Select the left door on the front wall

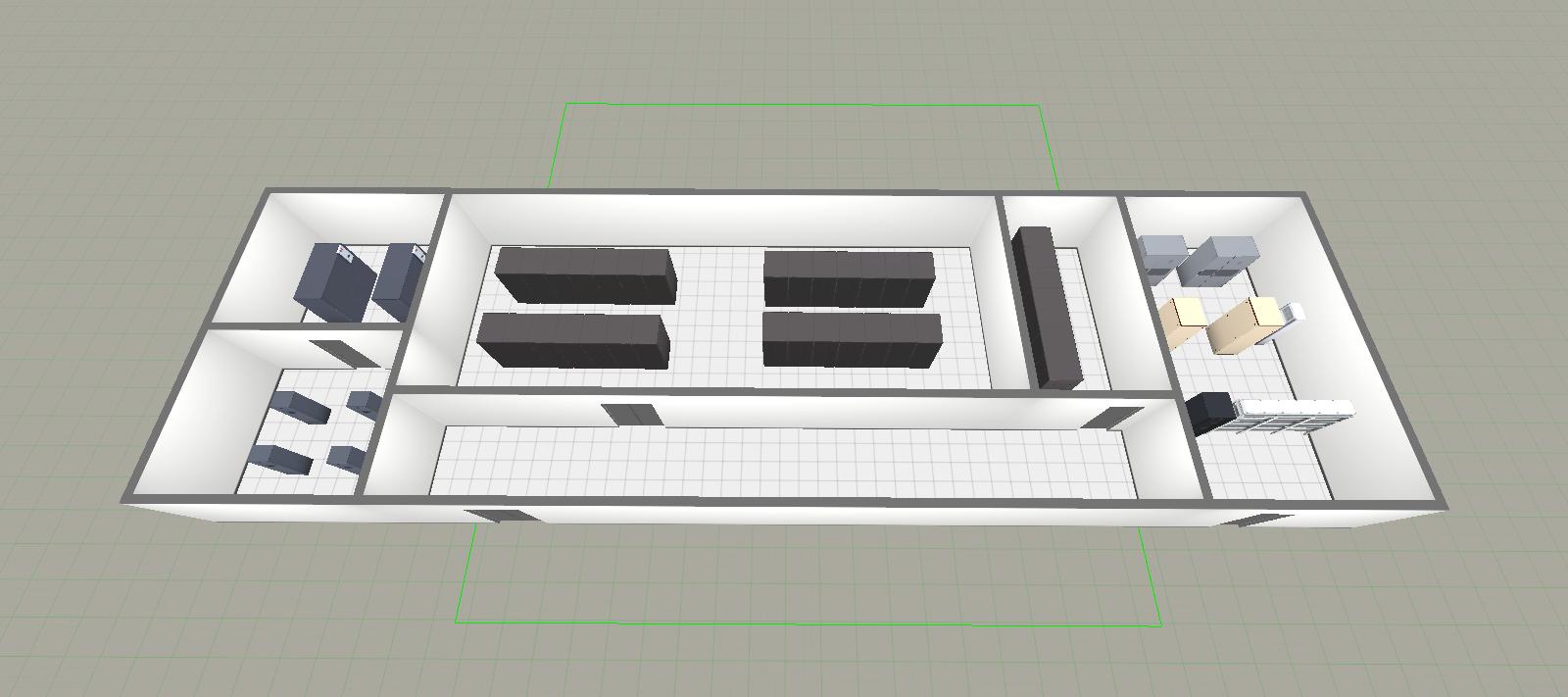tap(500, 514)
